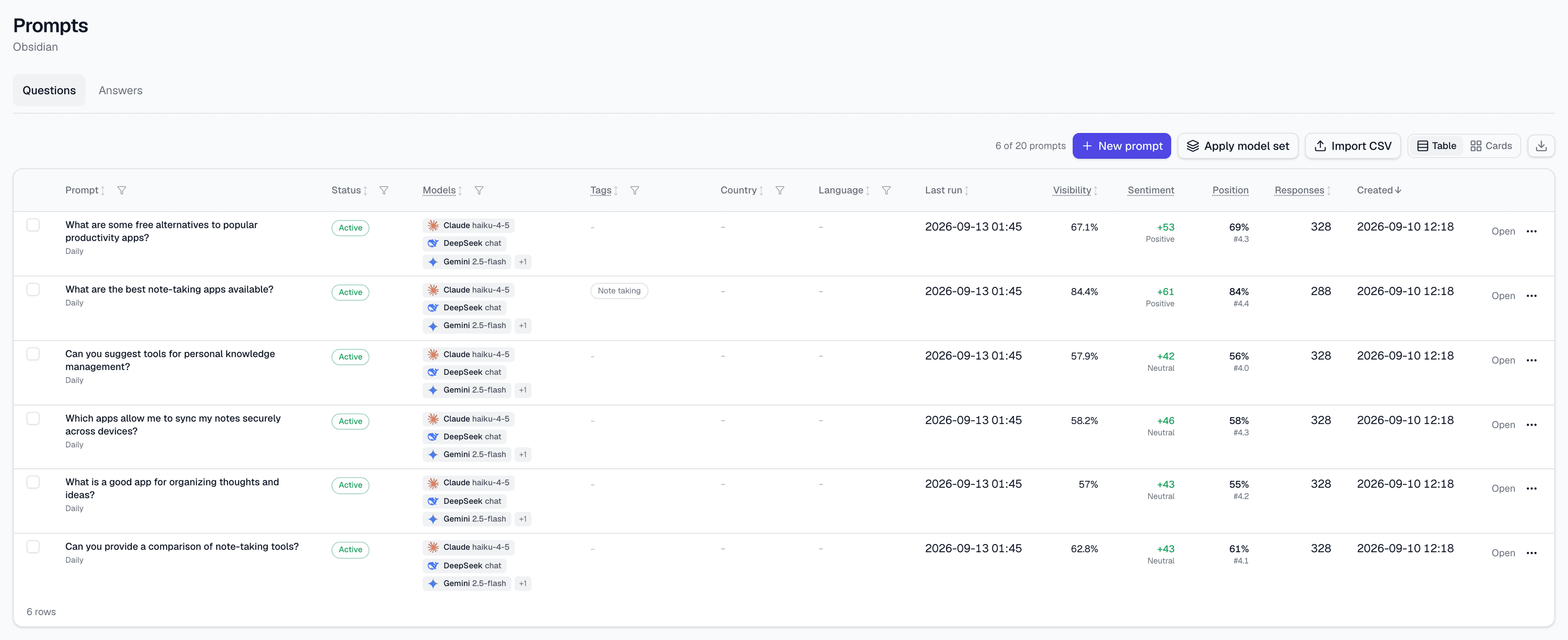Image resolution: width=1568 pixels, height=640 pixels.
Task: Sort by Prompt column arrows
Action: (x=103, y=191)
